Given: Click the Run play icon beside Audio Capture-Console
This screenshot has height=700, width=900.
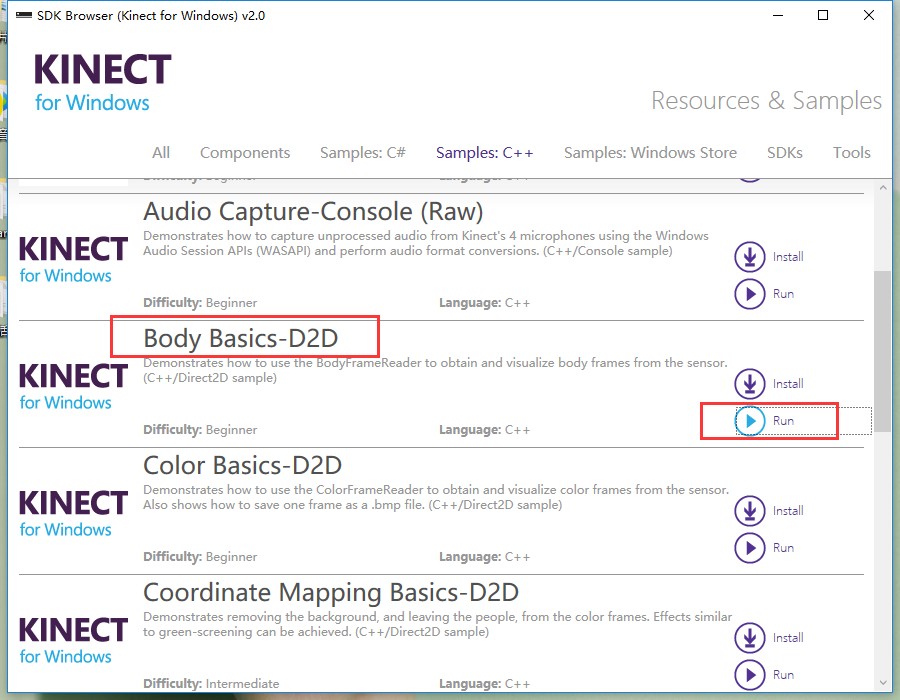Looking at the screenshot, I should 750,295.
